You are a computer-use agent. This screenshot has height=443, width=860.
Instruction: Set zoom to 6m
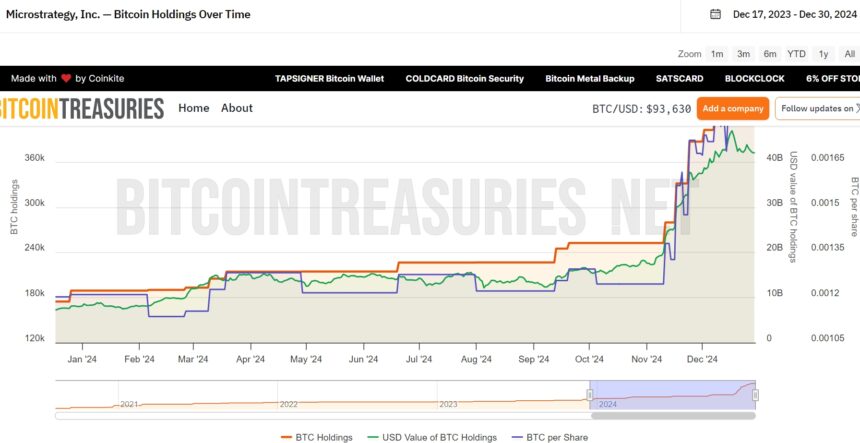point(770,54)
